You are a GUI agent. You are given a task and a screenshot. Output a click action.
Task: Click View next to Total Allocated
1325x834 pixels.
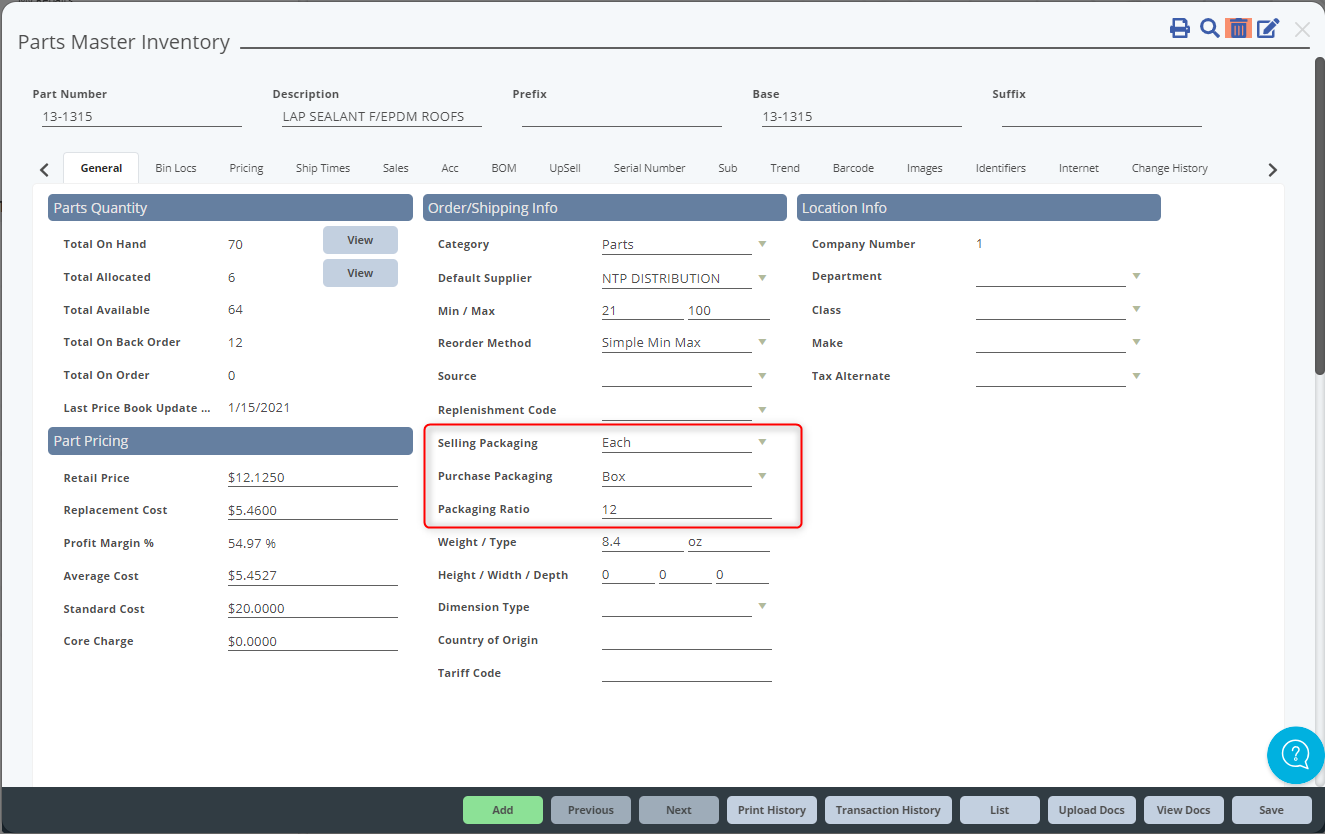[360, 273]
